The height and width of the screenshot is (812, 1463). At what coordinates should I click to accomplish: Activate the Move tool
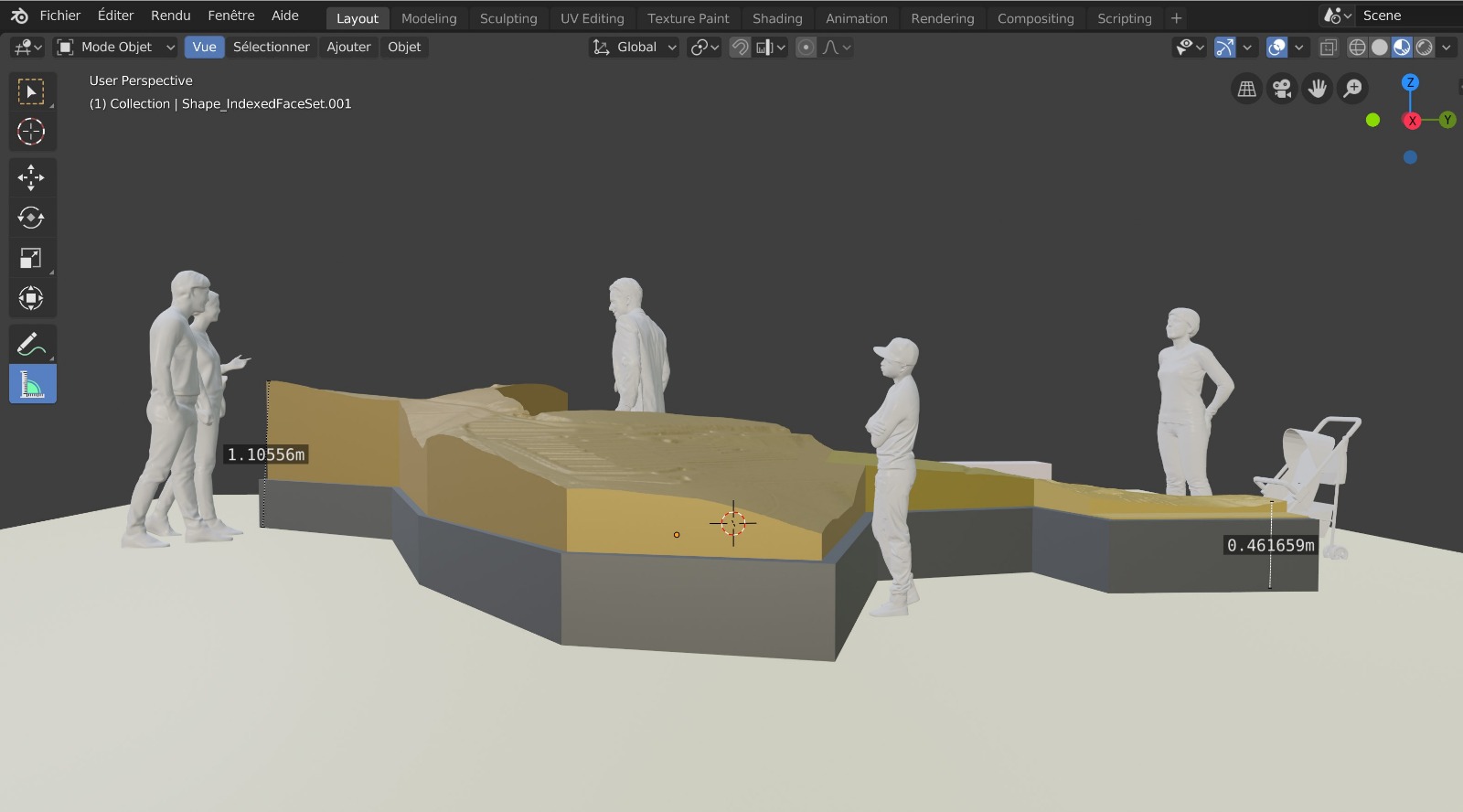click(31, 177)
